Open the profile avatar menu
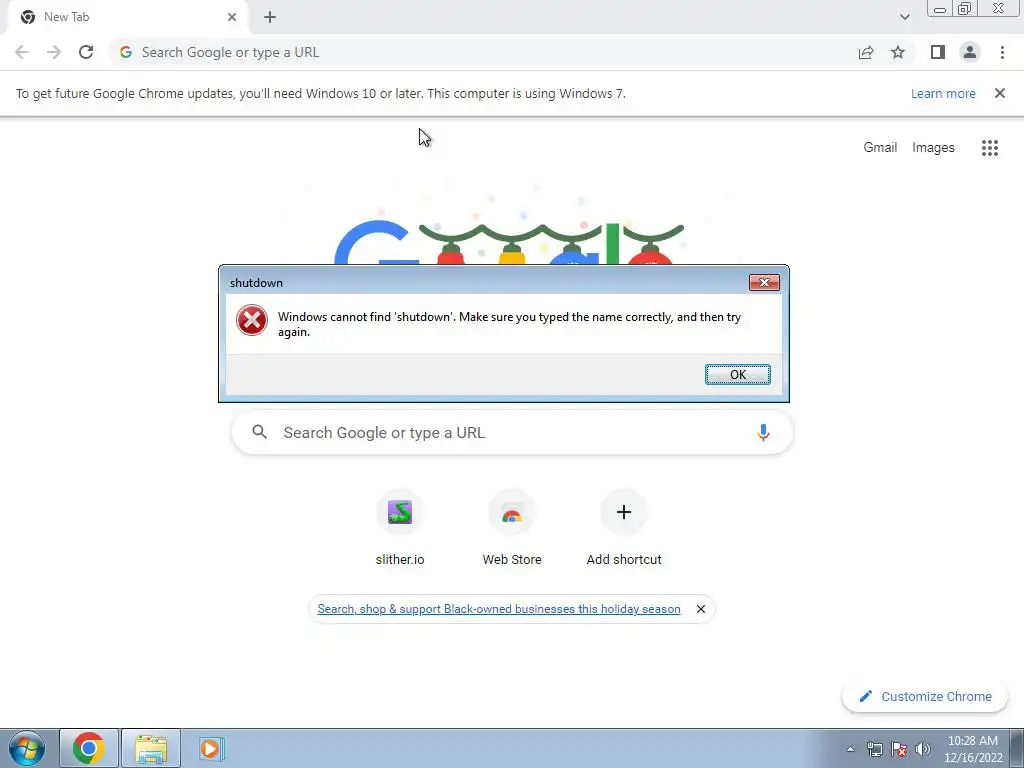 click(x=970, y=52)
